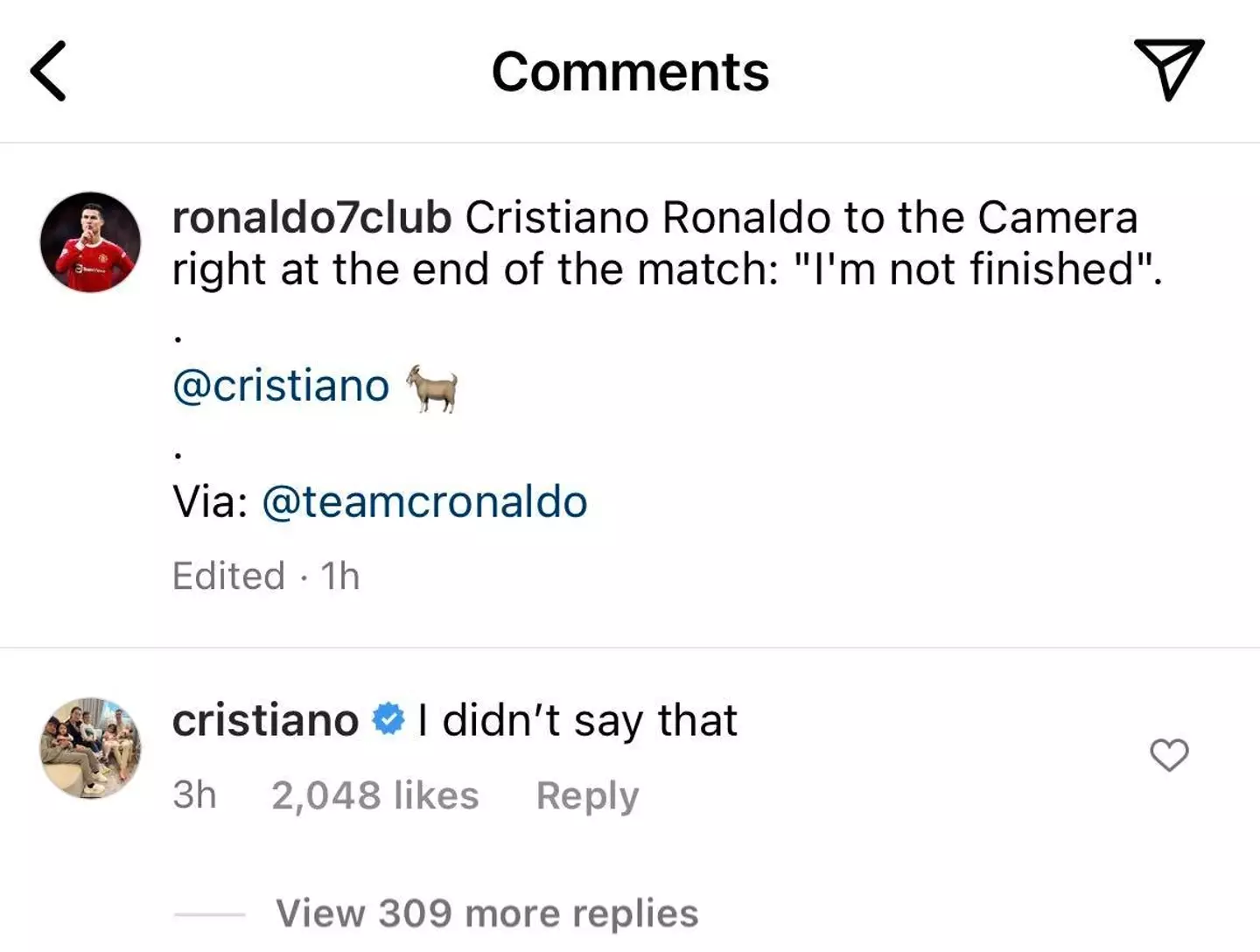Expand View 309 more replies
The width and height of the screenshot is (1260, 952).
point(486,913)
